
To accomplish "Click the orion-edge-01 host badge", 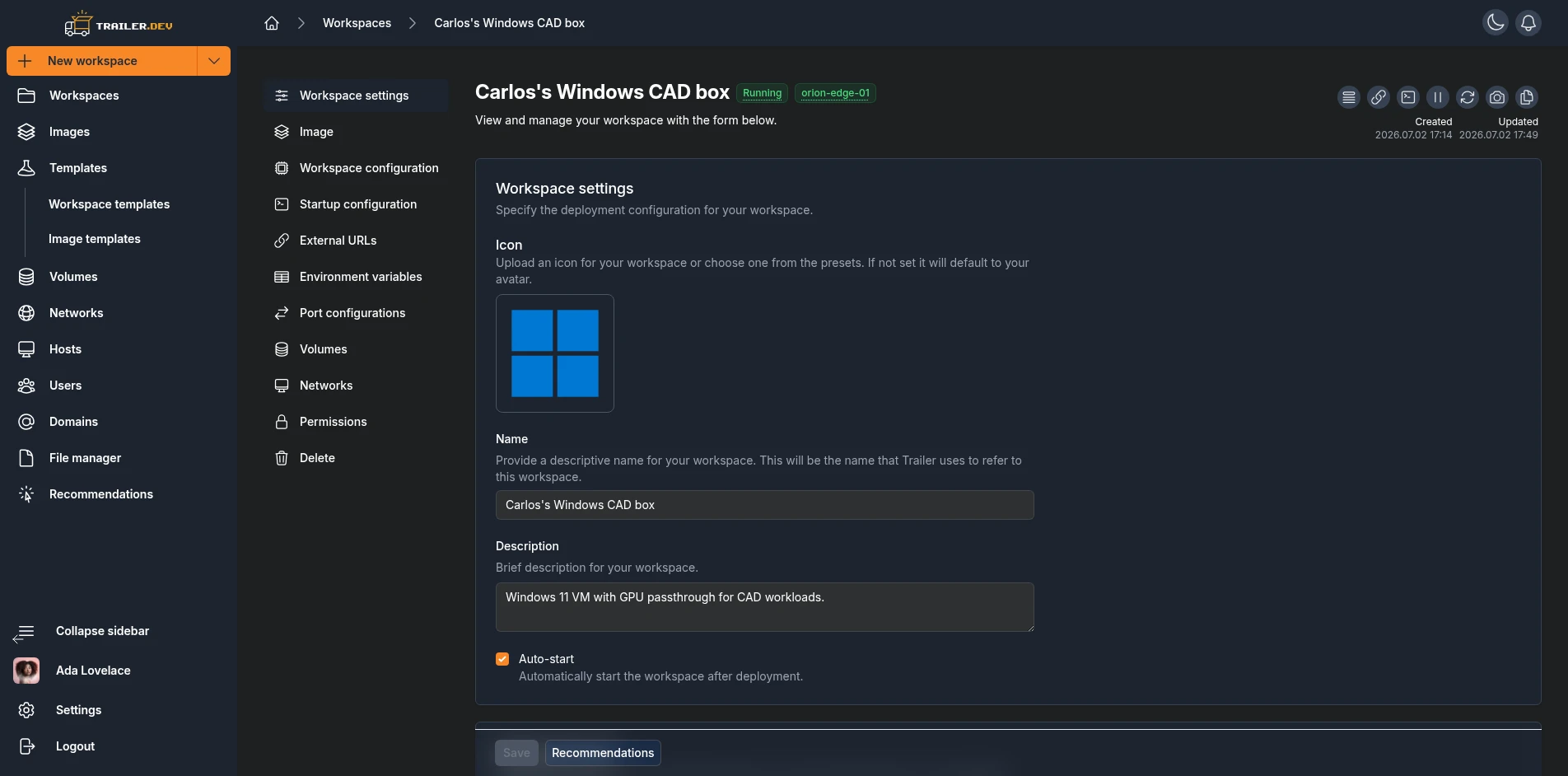I will (x=835, y=93).
